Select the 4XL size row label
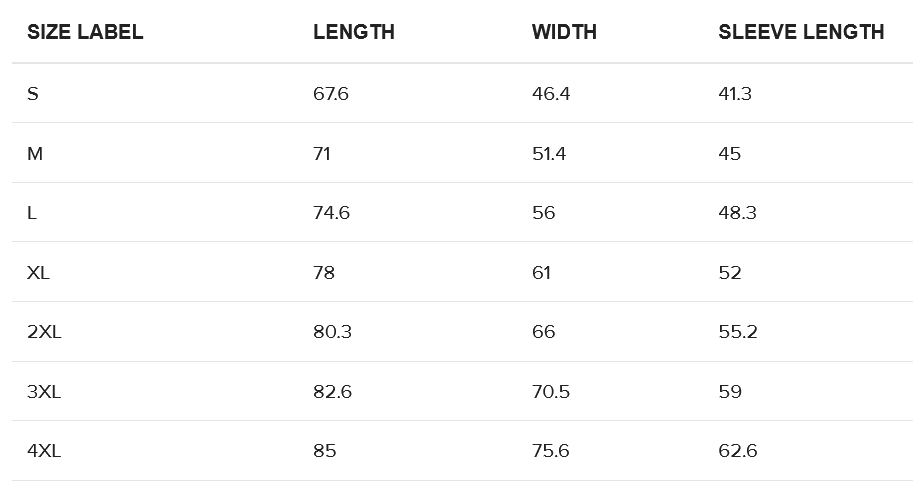Image resolution: width=913 pixels, height=502 pixels. click(x=44, y=451)
